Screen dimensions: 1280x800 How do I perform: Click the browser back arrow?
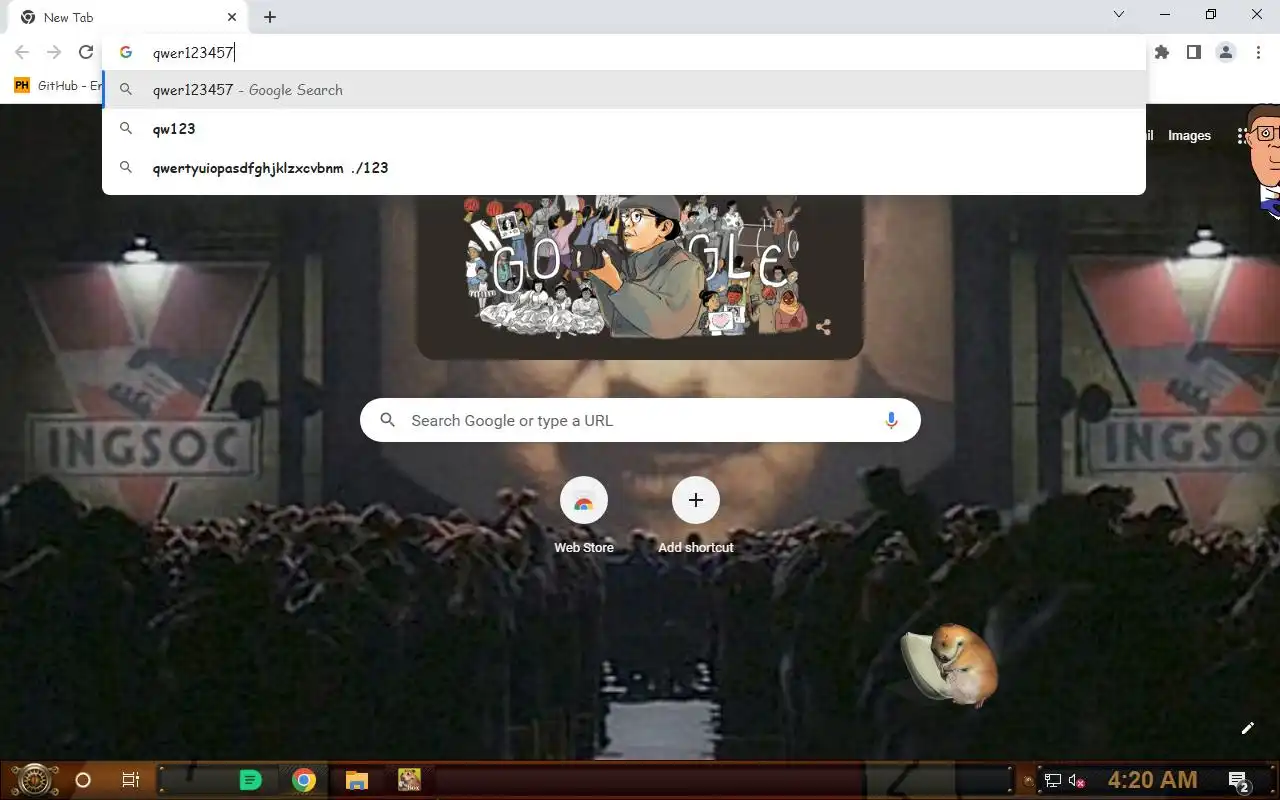pos(22,52)
